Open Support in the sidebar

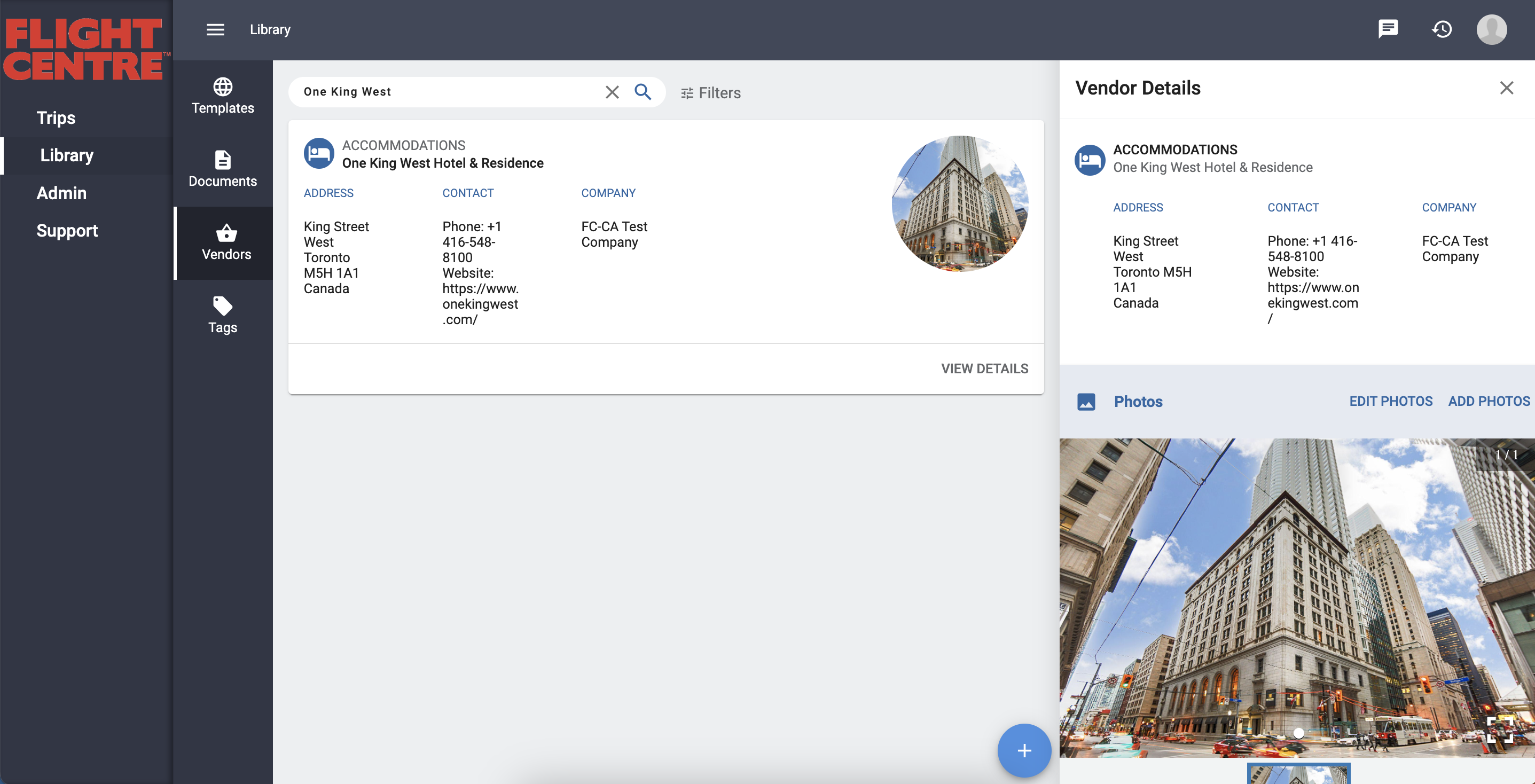[x=67, y=231]
